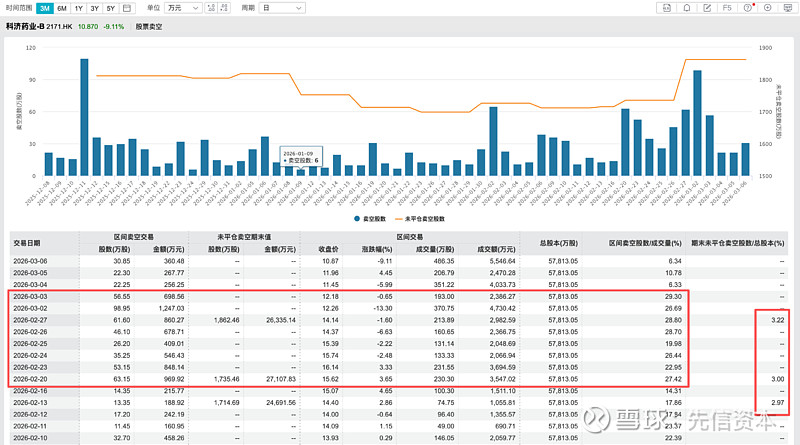Expand the 周期 日 dropdown
800x445 pixels.
(284, 7)
